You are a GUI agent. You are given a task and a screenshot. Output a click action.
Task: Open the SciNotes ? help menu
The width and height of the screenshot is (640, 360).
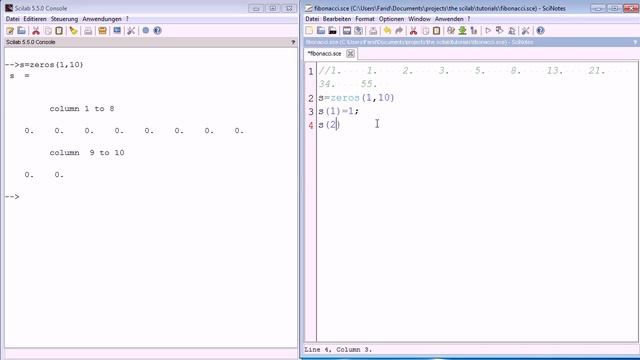click(469, 19)
